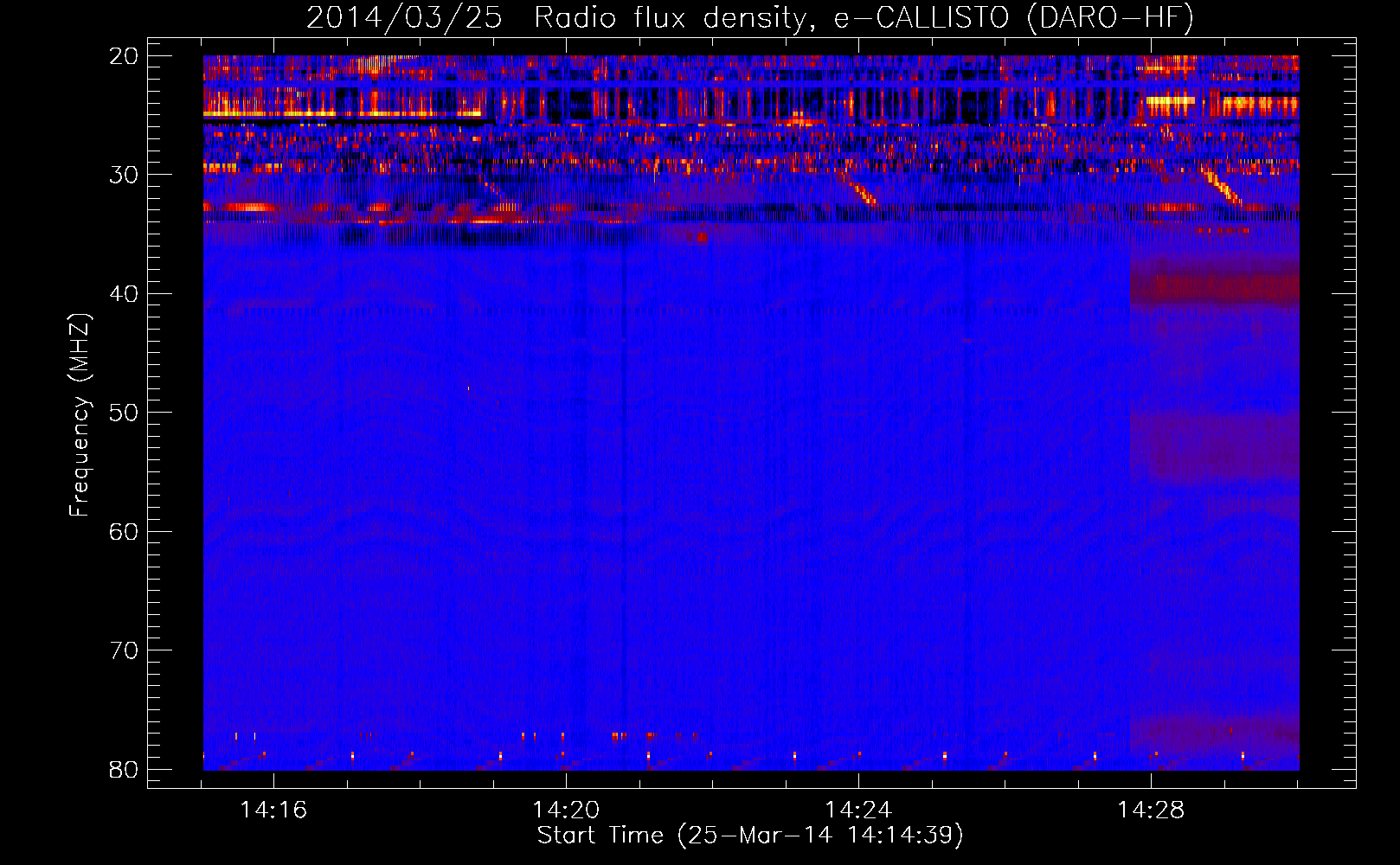Click the 'Start Time (25-Mar-14 14:14:39)' label
The height and width of the screenshot is (865, 1400).
pos(750,836)
